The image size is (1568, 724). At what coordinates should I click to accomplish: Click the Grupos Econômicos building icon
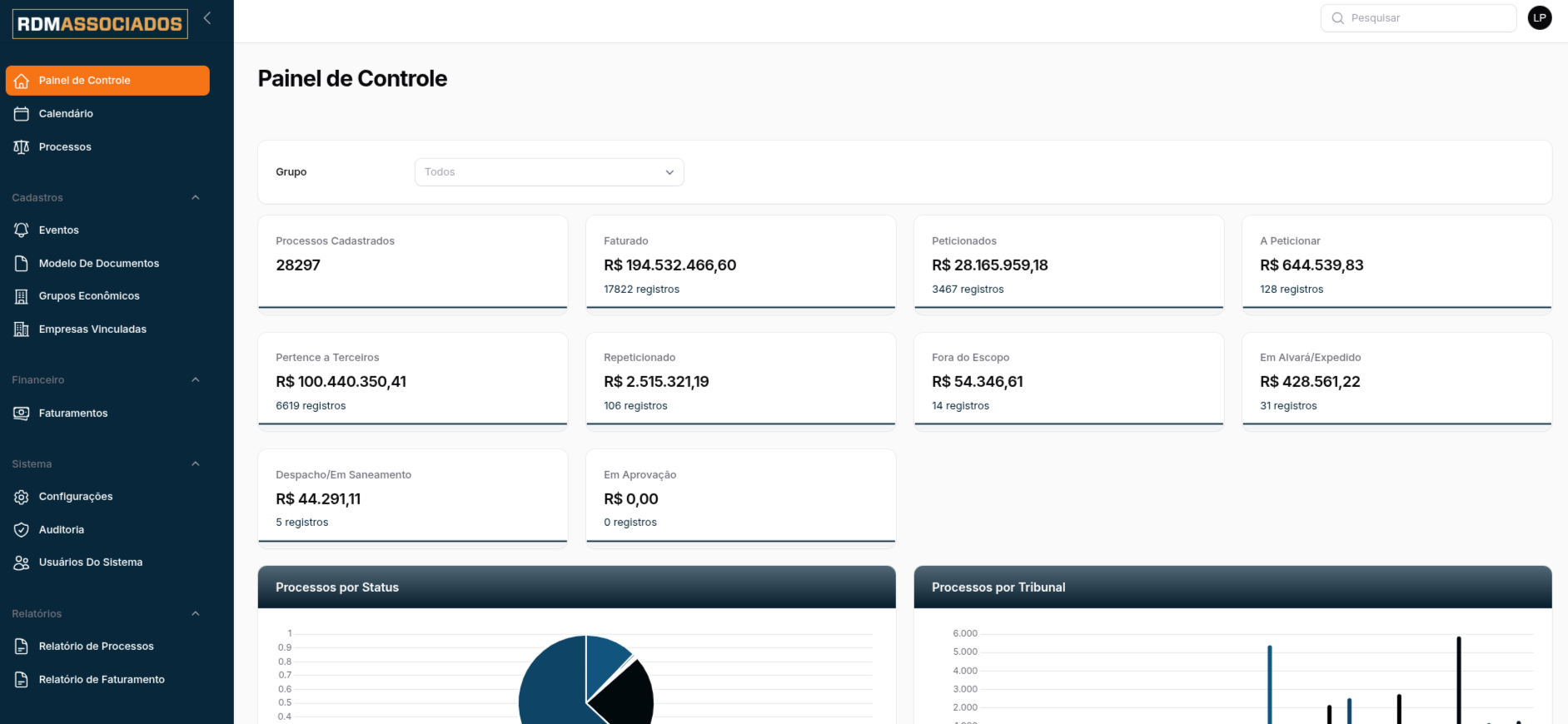[x=22, y=296]
